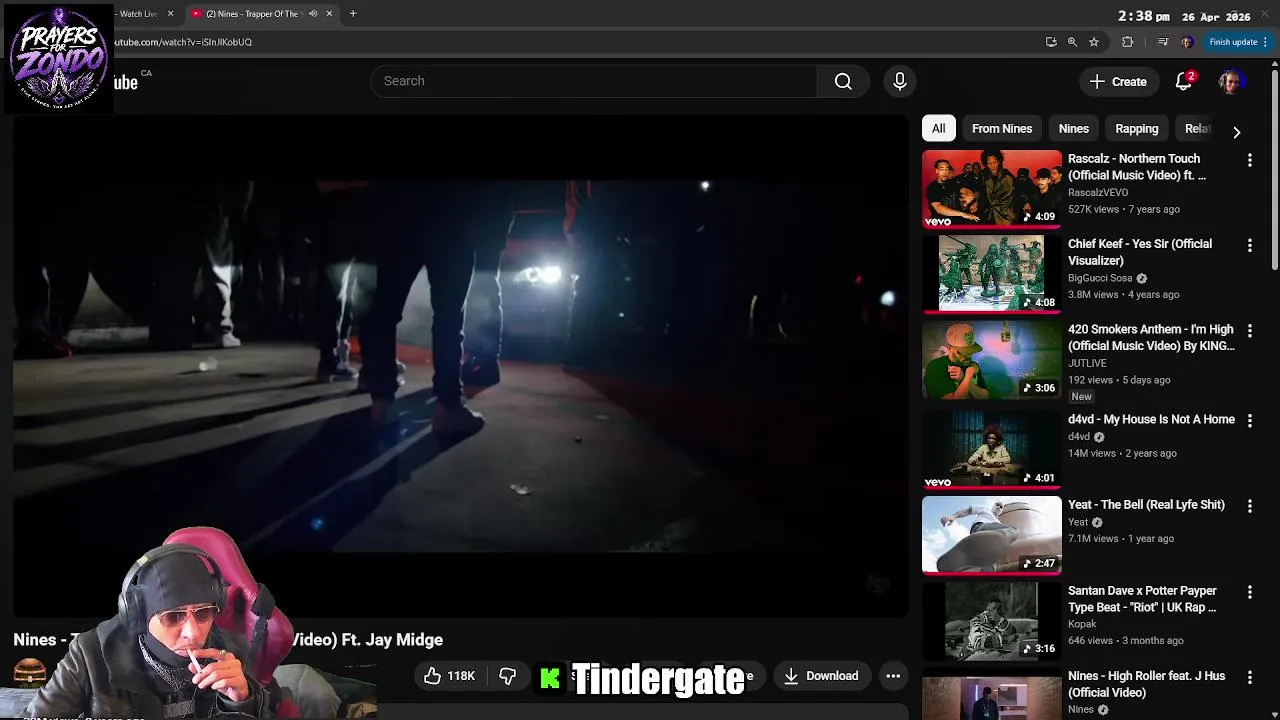Open options menu for 420 Smokers Anthem
The image size is (1280, 720).
point(1250,330)
